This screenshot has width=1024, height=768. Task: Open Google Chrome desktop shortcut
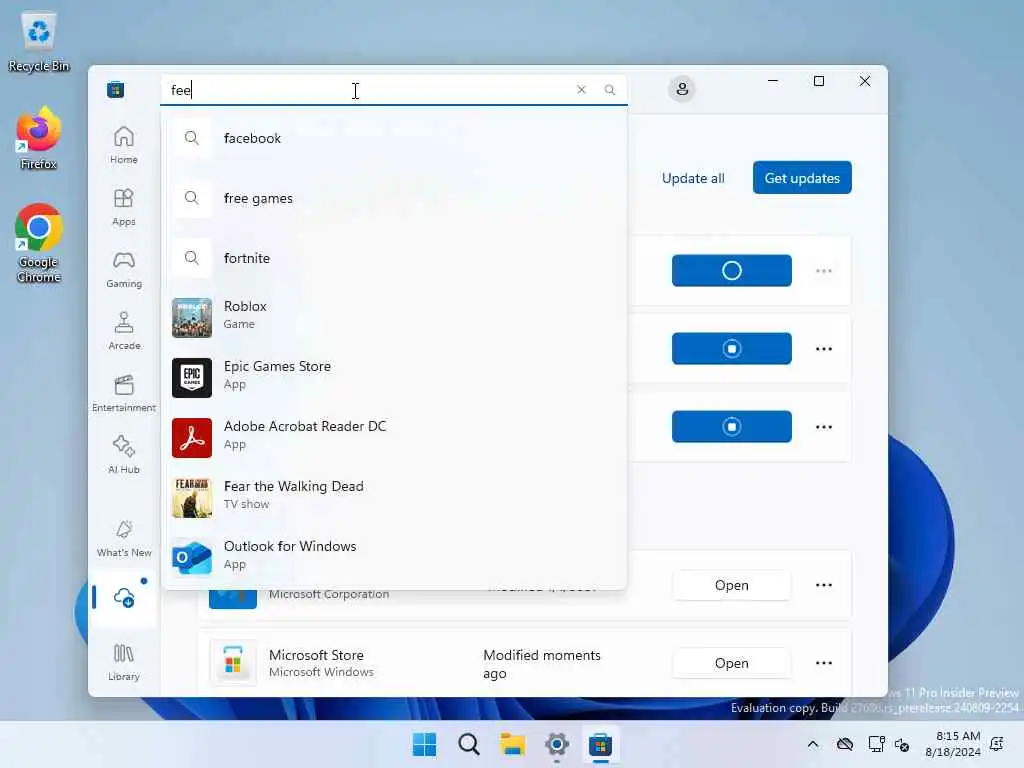[x=39, y=244]
